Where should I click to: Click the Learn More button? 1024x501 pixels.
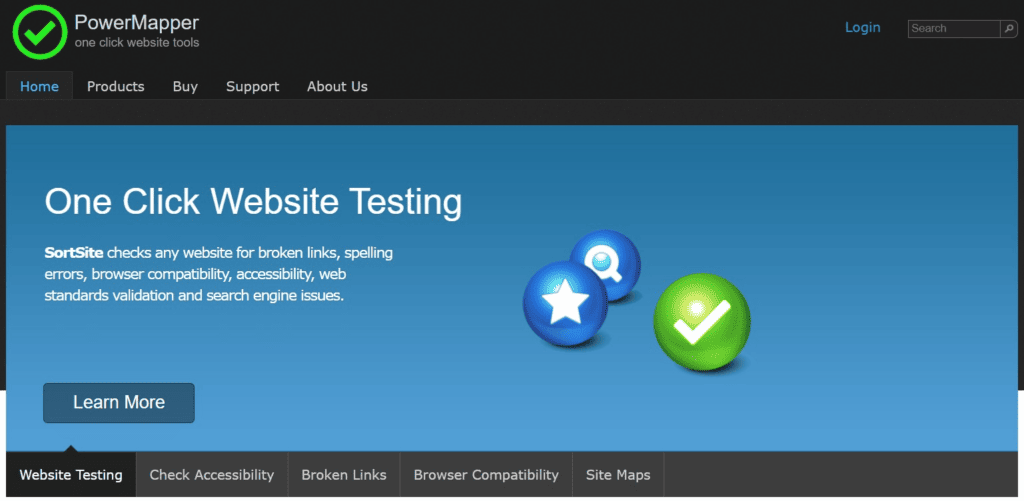point(119,402)
